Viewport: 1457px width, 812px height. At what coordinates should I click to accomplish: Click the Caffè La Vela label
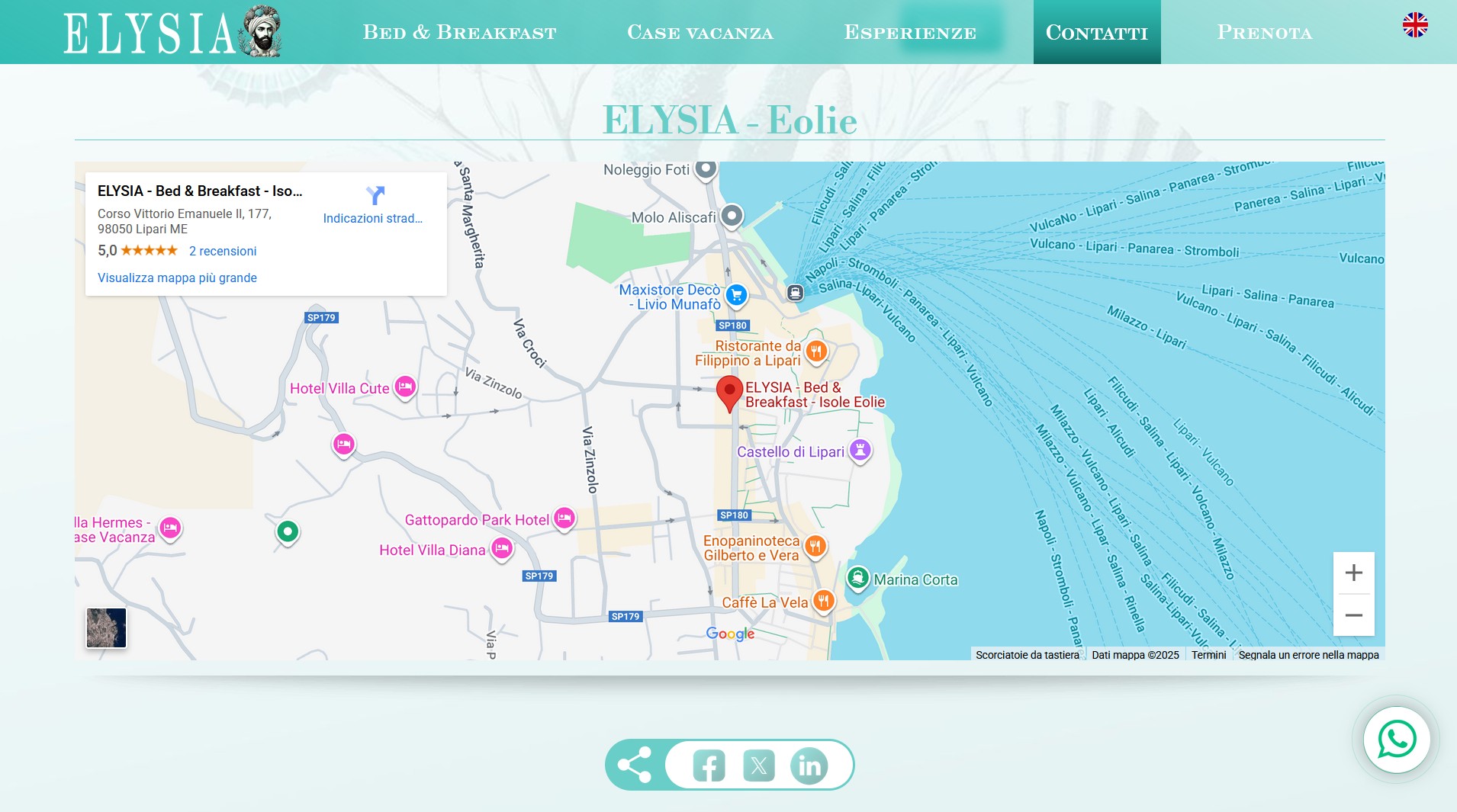pos(764,602)
